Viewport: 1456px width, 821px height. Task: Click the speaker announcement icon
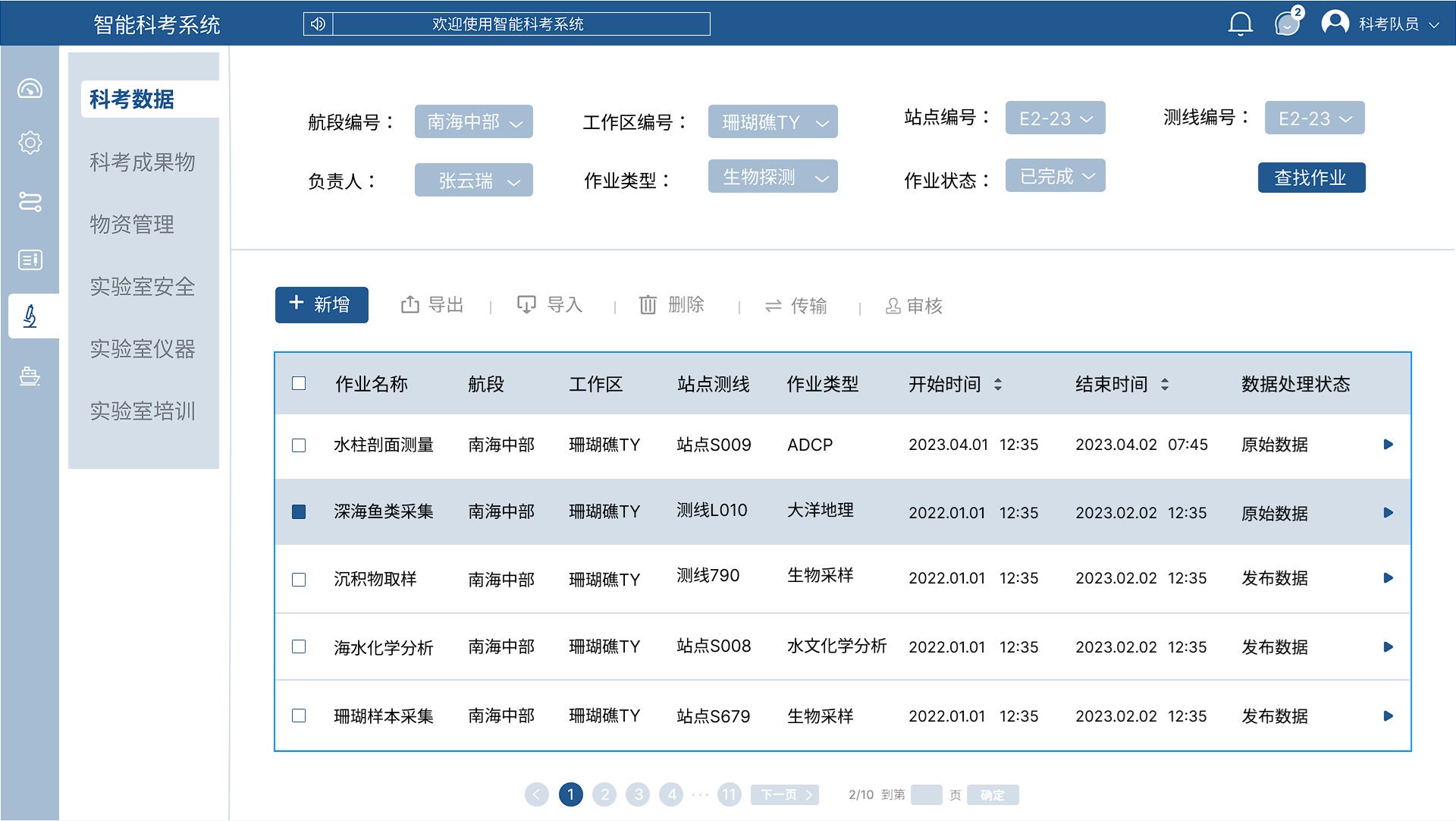coord(318,24)
